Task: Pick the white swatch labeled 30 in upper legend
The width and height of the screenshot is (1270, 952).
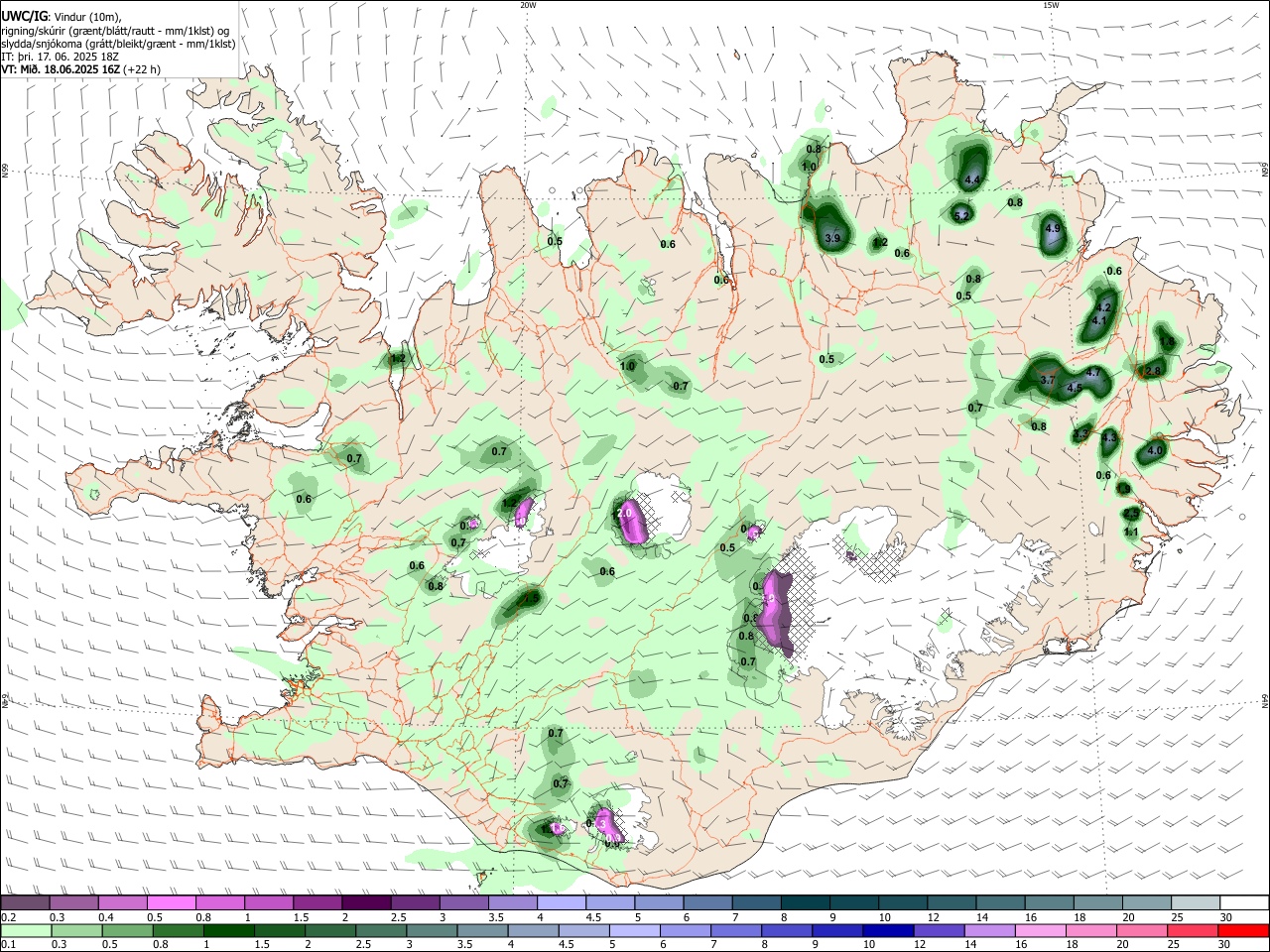Action: click(1243, 903)
